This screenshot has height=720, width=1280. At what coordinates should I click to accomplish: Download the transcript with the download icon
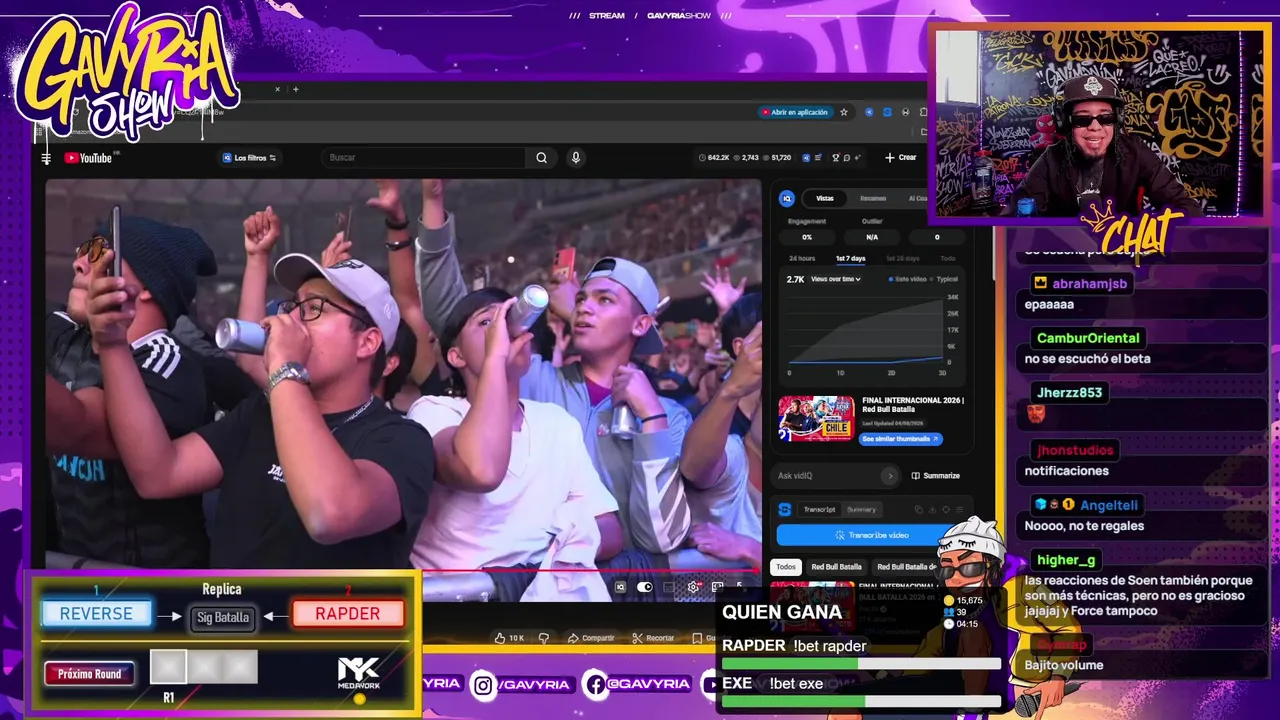(932, 510)
